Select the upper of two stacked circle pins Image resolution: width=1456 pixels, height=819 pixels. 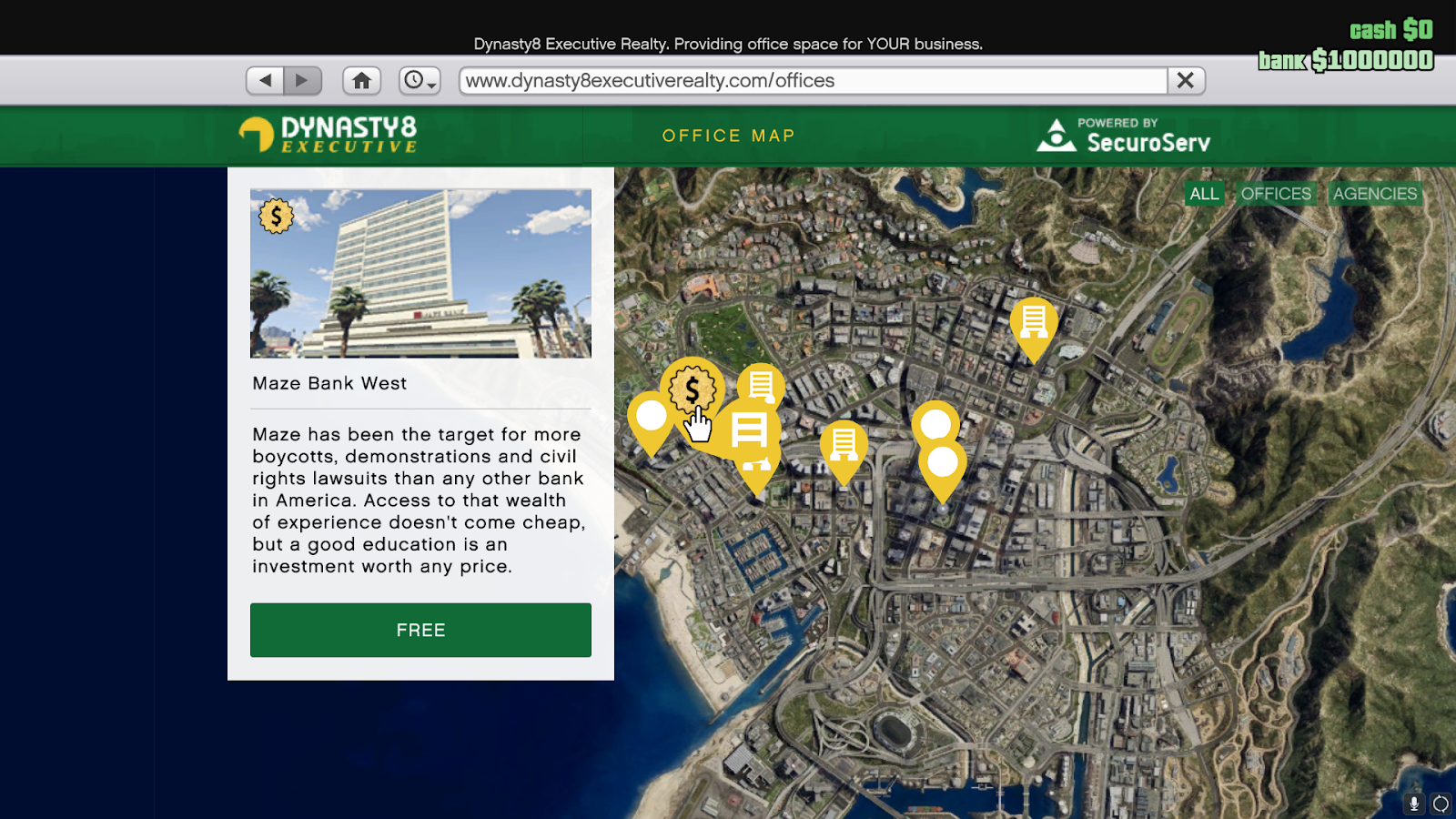pos(935,424)
